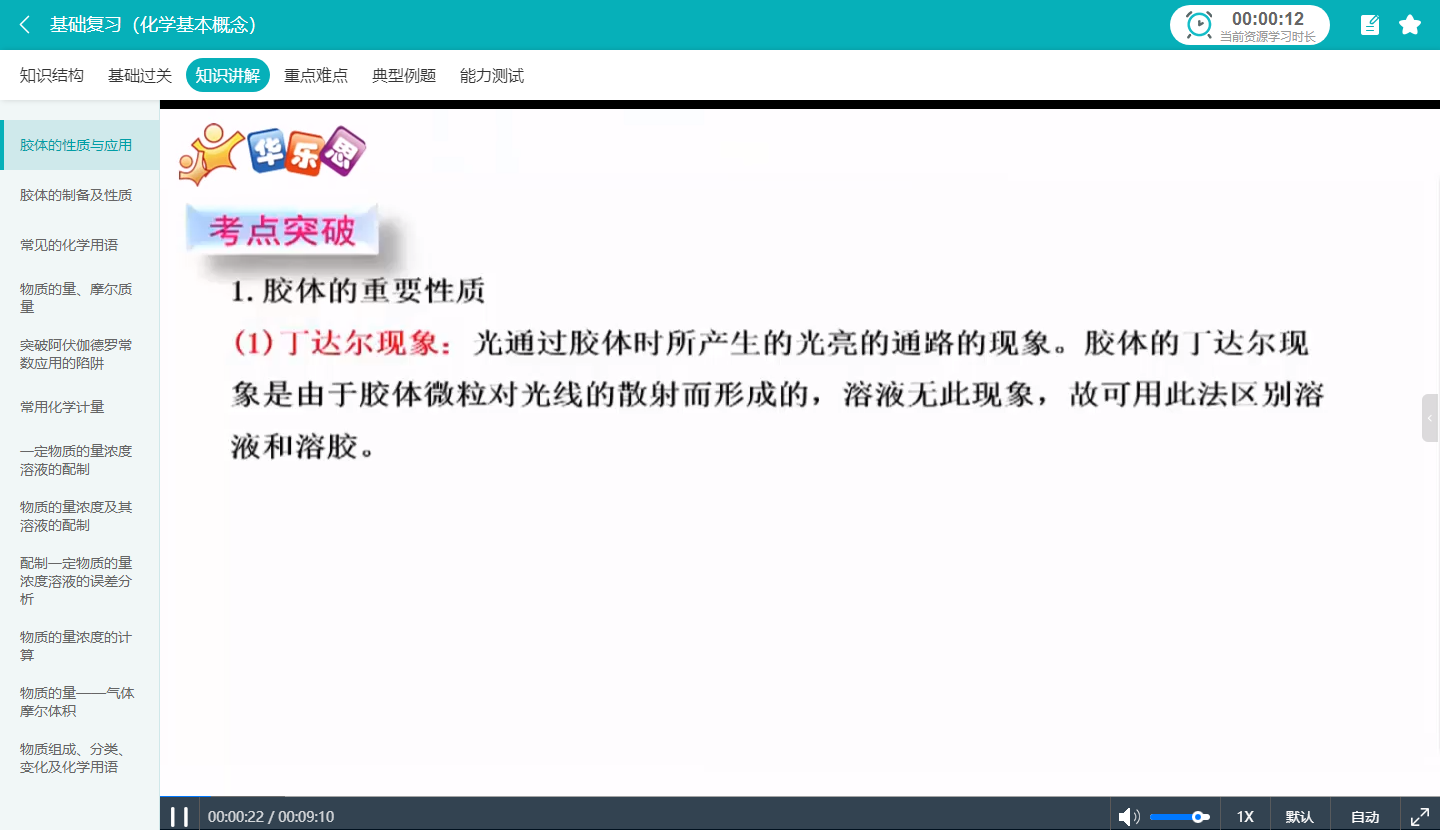Go to the 能力测试 tab
Image resolution: width=1440 pixels, height=830 pixels.
click(492, 75)
